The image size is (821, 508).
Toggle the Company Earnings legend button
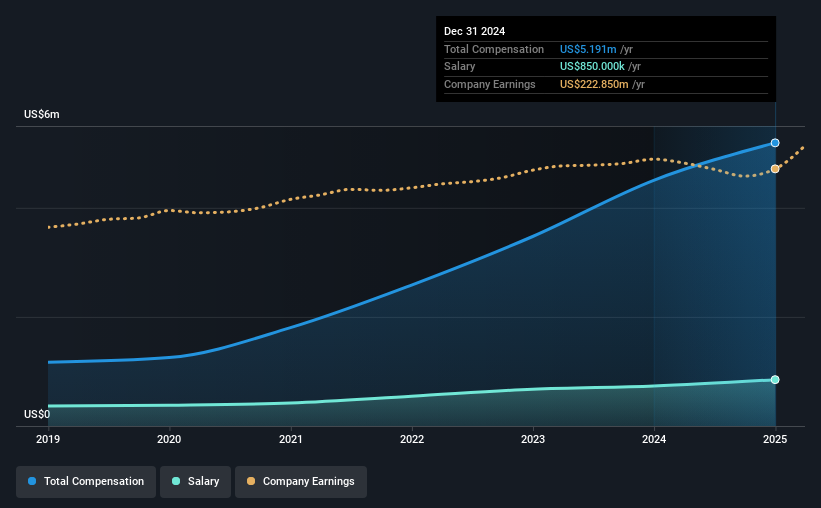(x=301, y=481)
